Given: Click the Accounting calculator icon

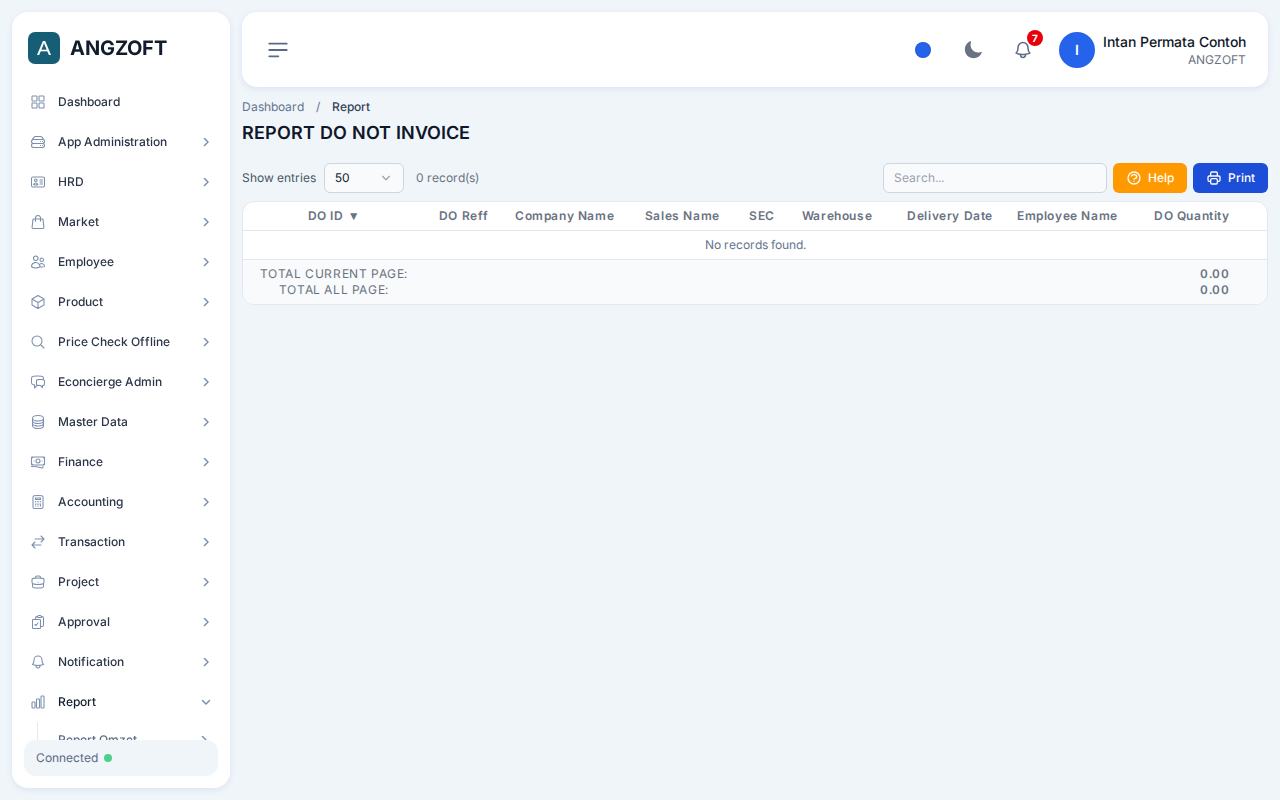Looking at the screenshot, I should (38, 502).
